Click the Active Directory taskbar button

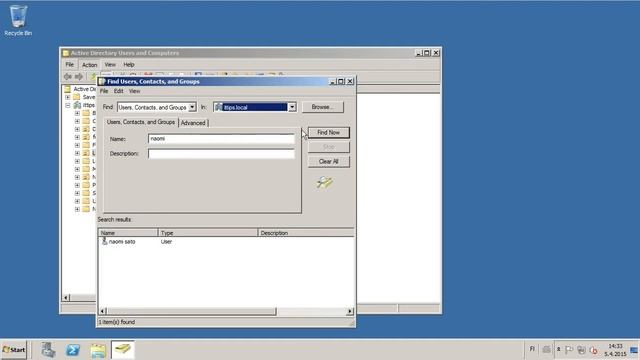(122, 350)
